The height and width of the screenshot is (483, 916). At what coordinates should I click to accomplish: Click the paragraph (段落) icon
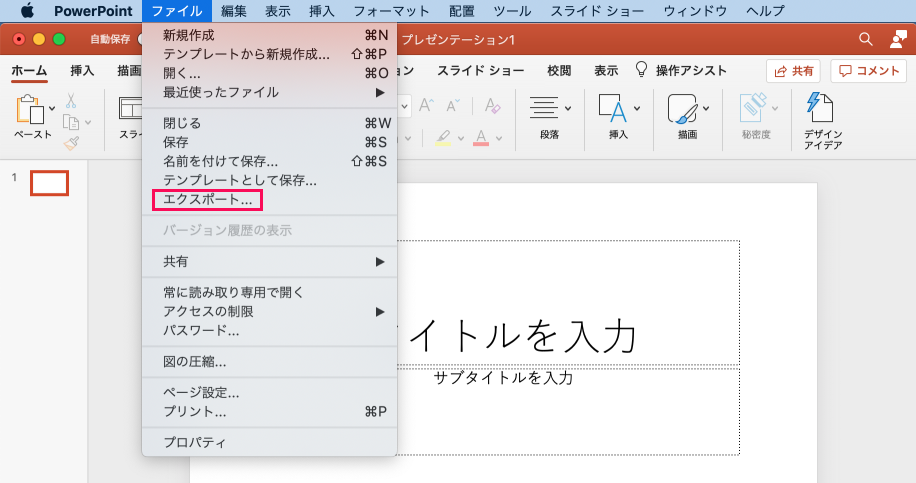pyautogui.click(x=544, y=108)
